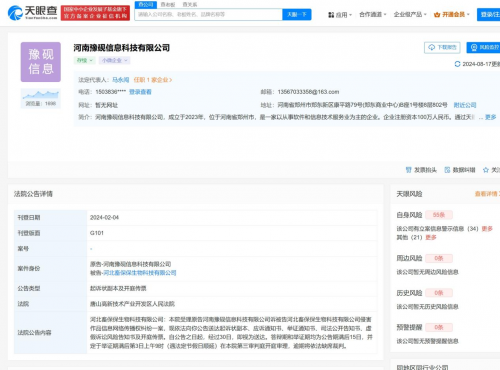Click the 数据纠错 data correction icon

pos(447,170)
